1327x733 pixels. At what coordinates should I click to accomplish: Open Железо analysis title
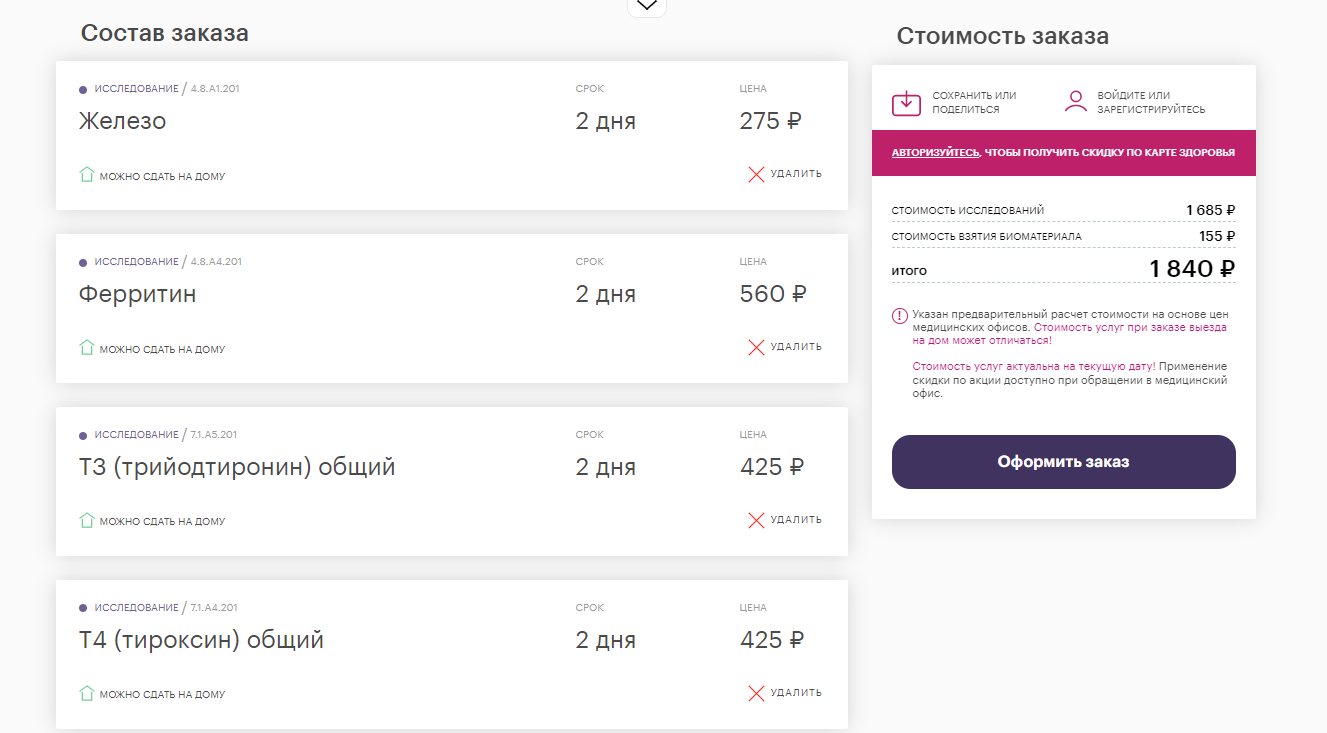(x=122, y=122)
